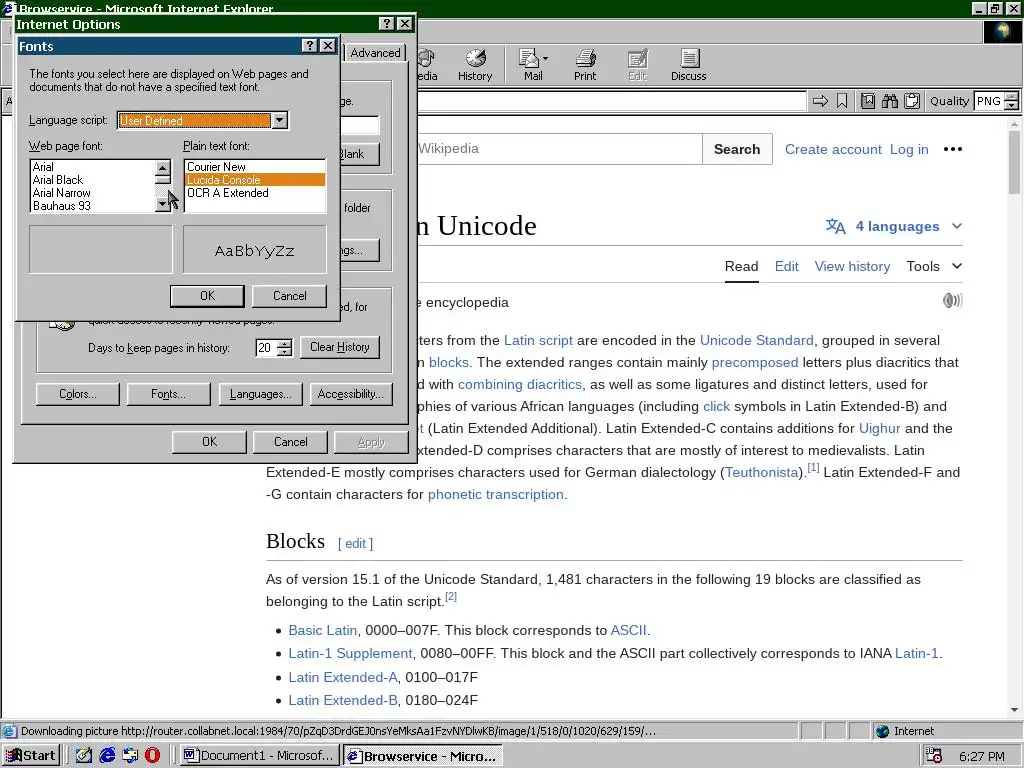Click the History toolbar icon

475,65
